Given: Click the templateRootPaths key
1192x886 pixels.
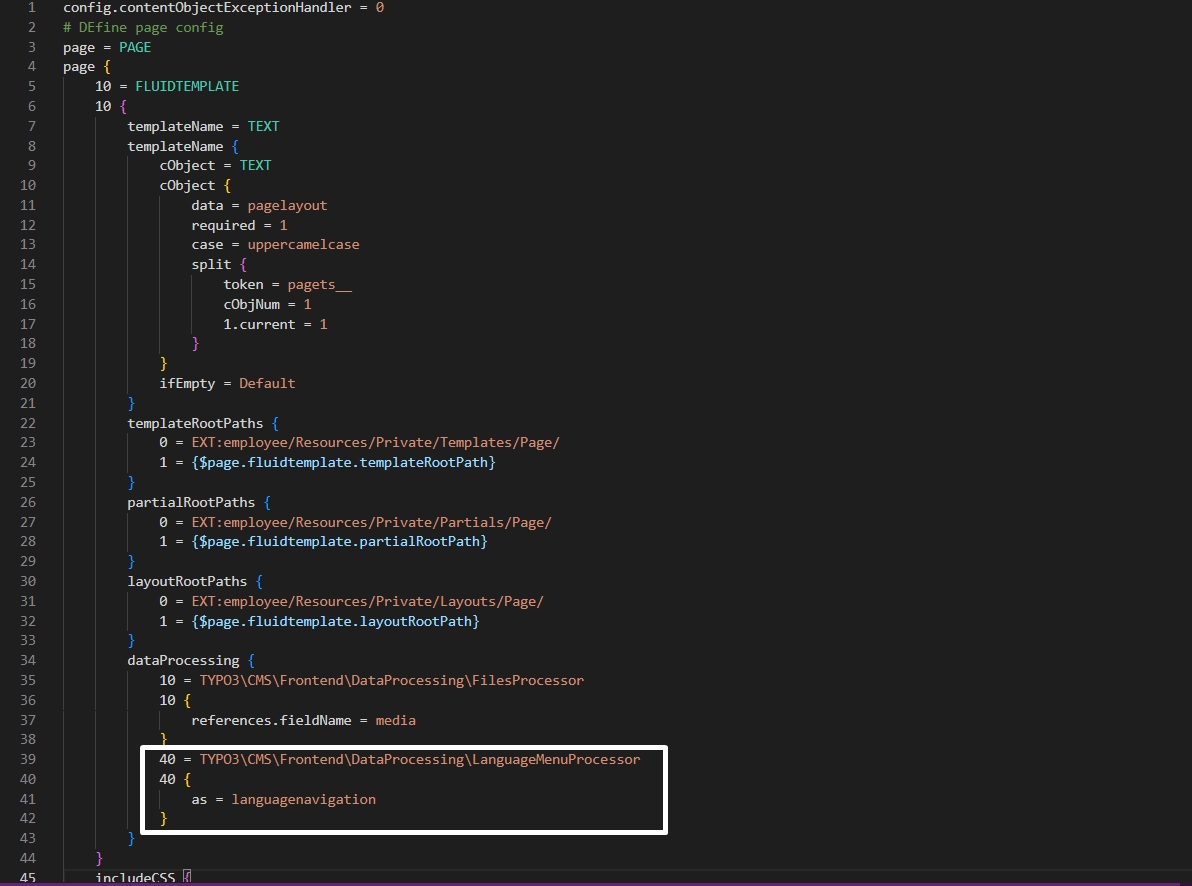Looking at the screenshot, I should pos(195,423).
